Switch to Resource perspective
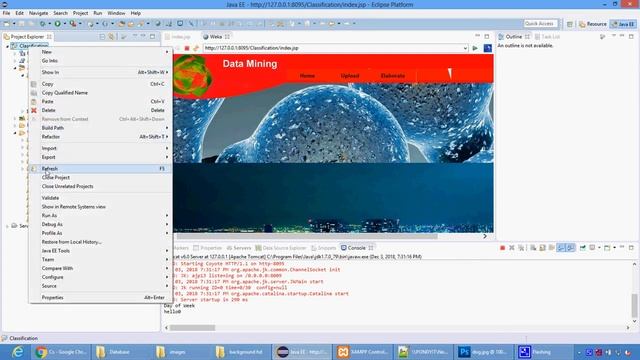This screenshot has height=360, width=640. click(x=593, y=24)
